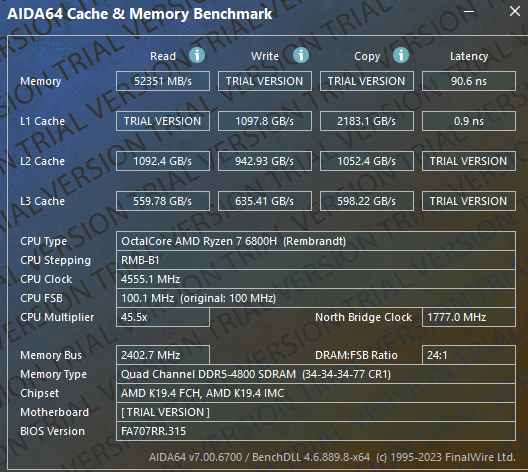Click the Copy column header
Viewport: 528px width, 472px height.
[x=367, y=56]
